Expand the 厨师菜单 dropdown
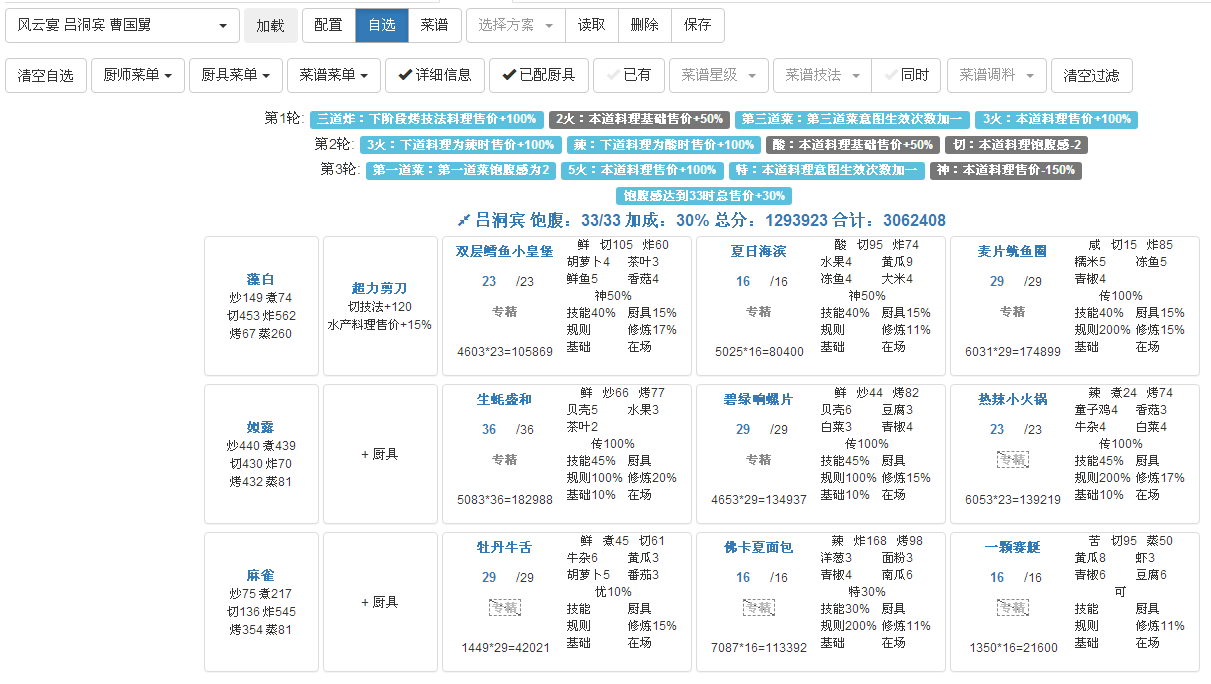 click(138, 75)
